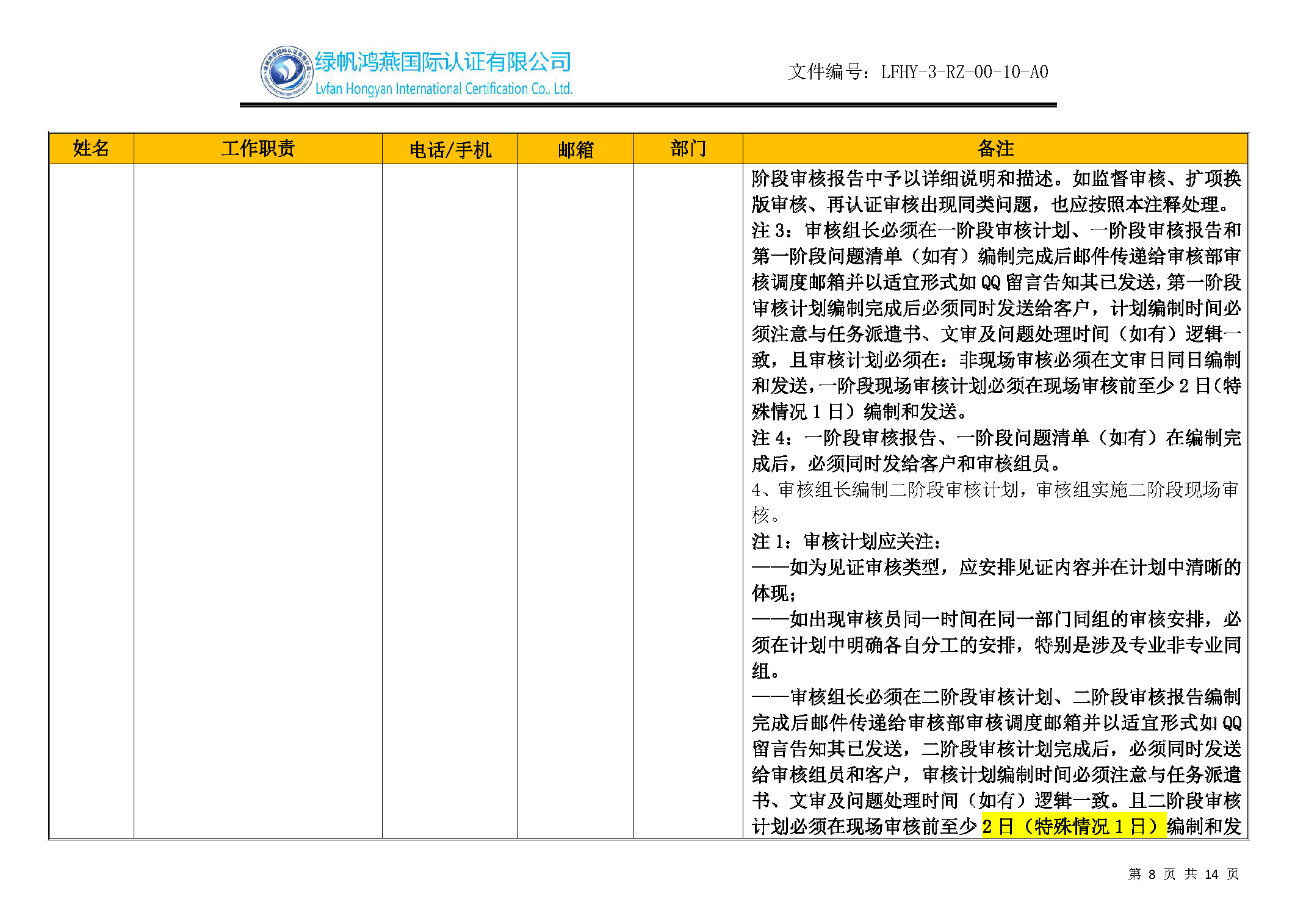Viewport: 1306px width, 924px height.
Task: Click the line 注 1:审核计划应关注
Action: [846, 541]
